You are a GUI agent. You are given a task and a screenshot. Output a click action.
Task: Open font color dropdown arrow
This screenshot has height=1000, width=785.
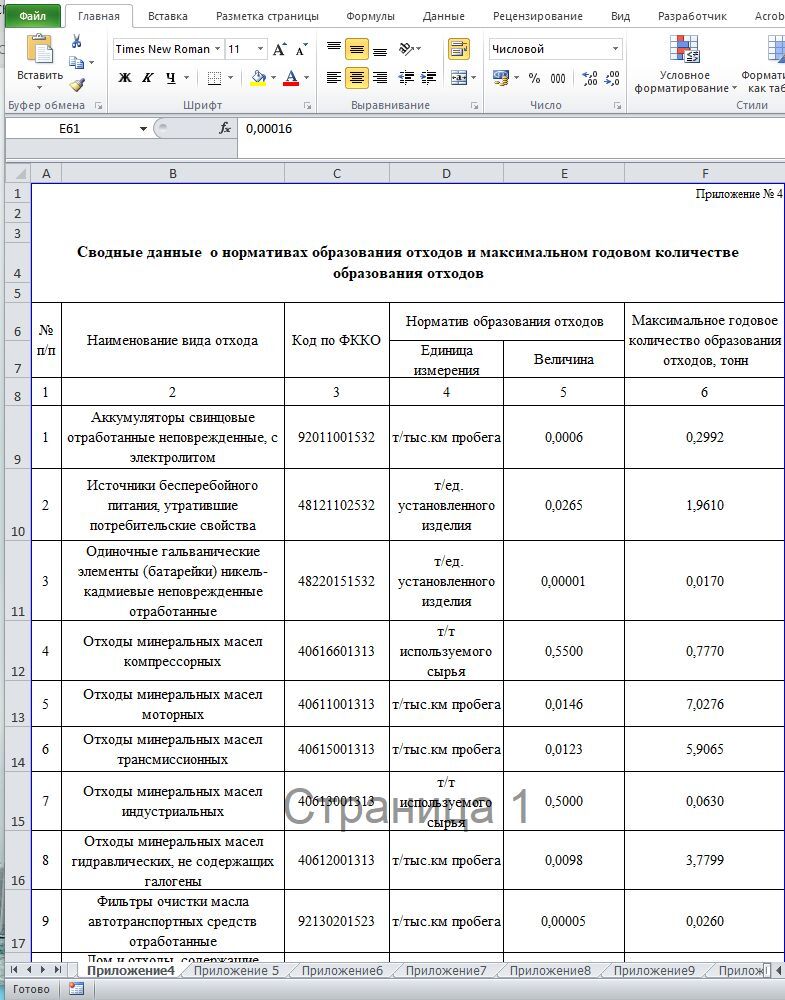tap(307, 78)
